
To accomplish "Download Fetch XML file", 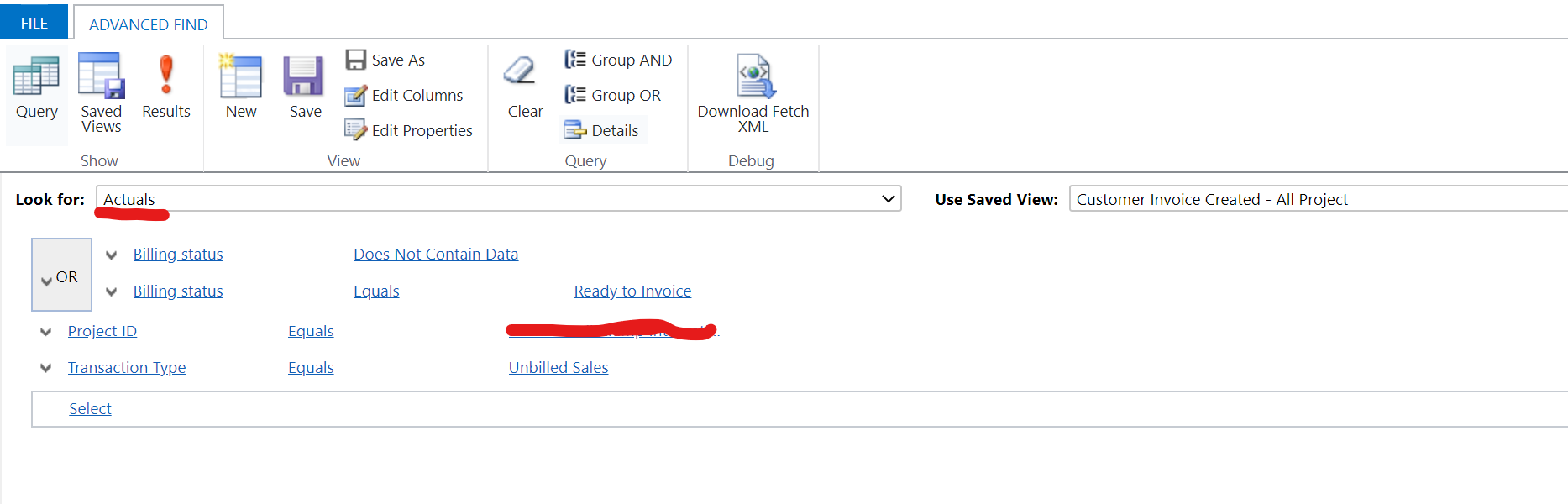I will (753, 92).
